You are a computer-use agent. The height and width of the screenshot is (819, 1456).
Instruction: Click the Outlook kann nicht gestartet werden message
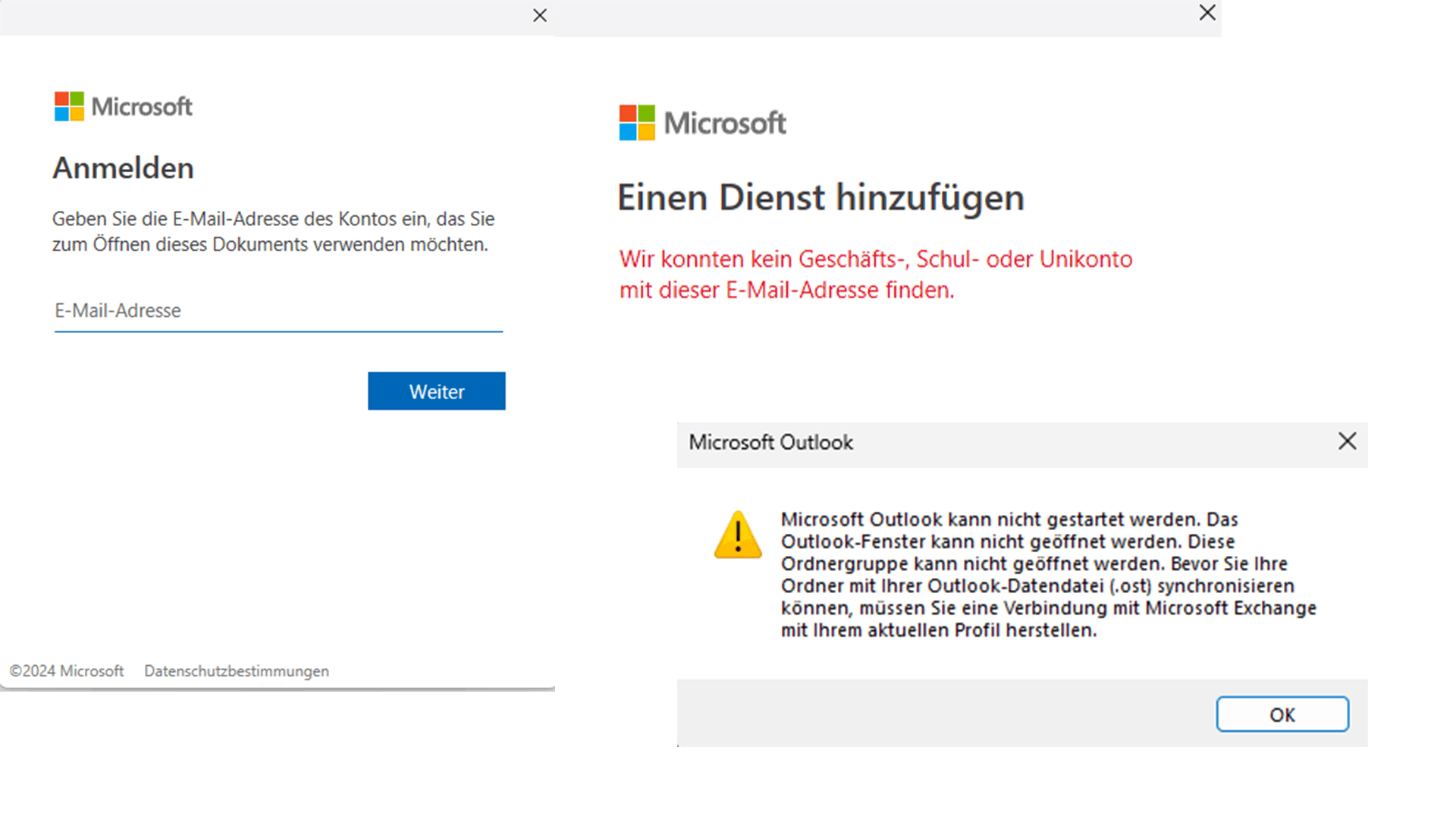1048,575
